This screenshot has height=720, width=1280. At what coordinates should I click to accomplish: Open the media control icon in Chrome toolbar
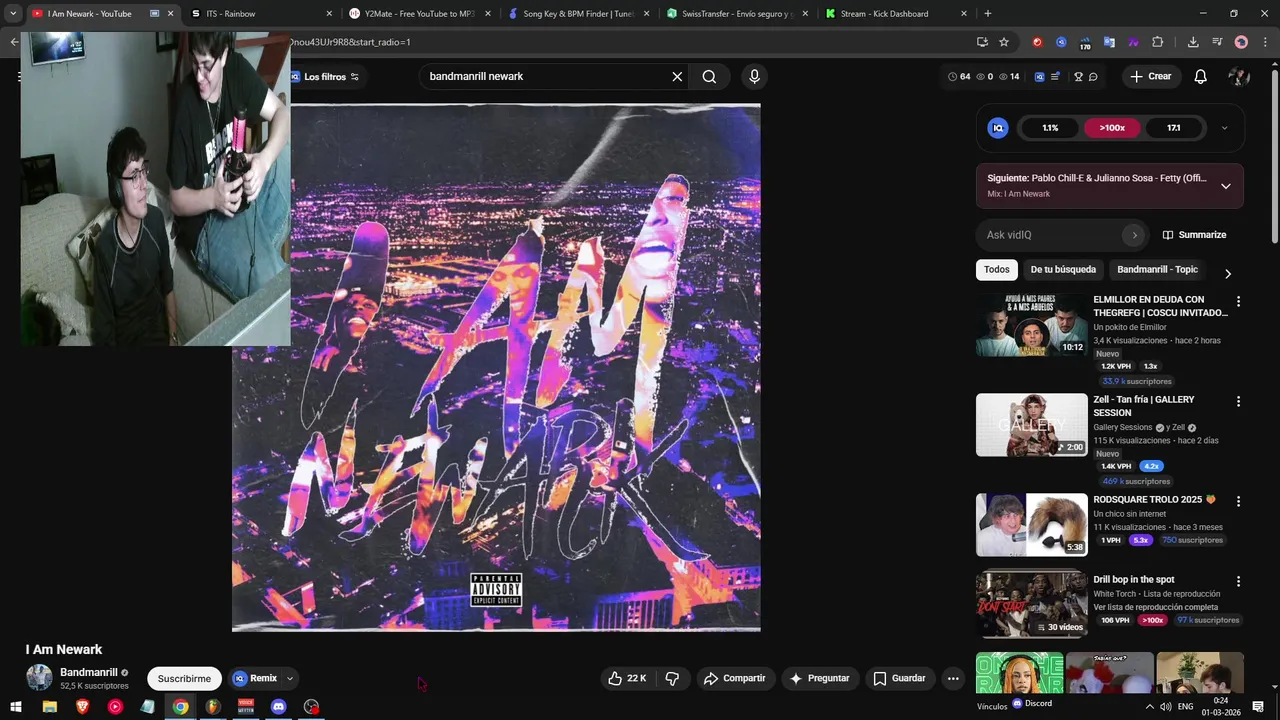(x=1217, y=42)
